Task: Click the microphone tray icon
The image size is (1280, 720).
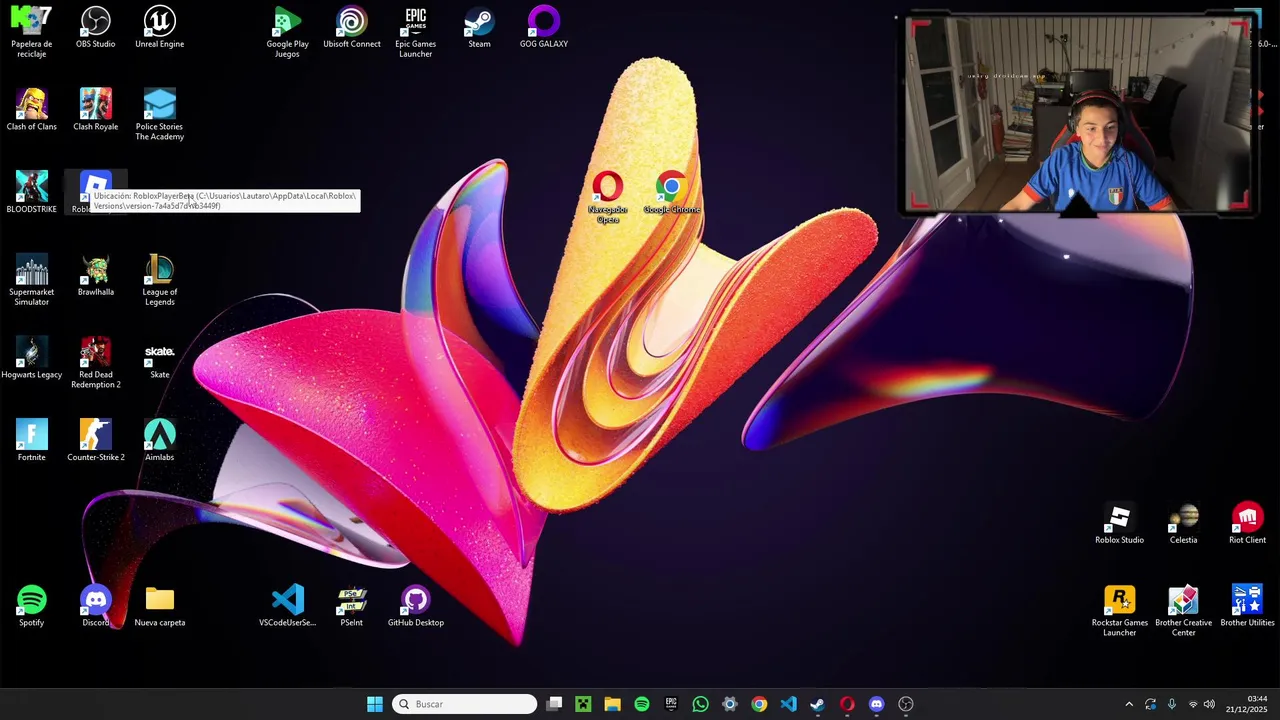Action: [1171, 704]
